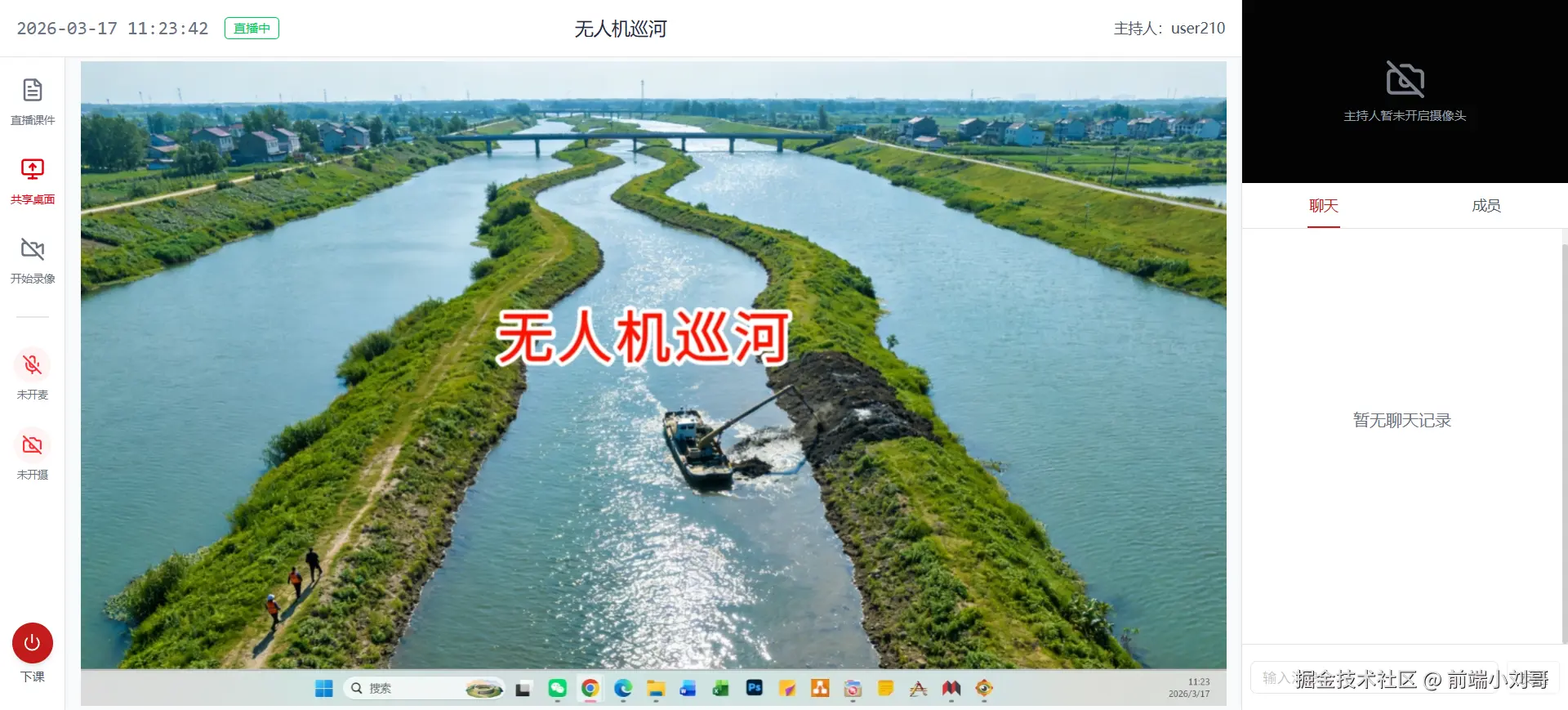This screenshot has width=1568, height=710.
Task: Open Windows Start menu in shared desktop
Action: click(x=324, y=689)
